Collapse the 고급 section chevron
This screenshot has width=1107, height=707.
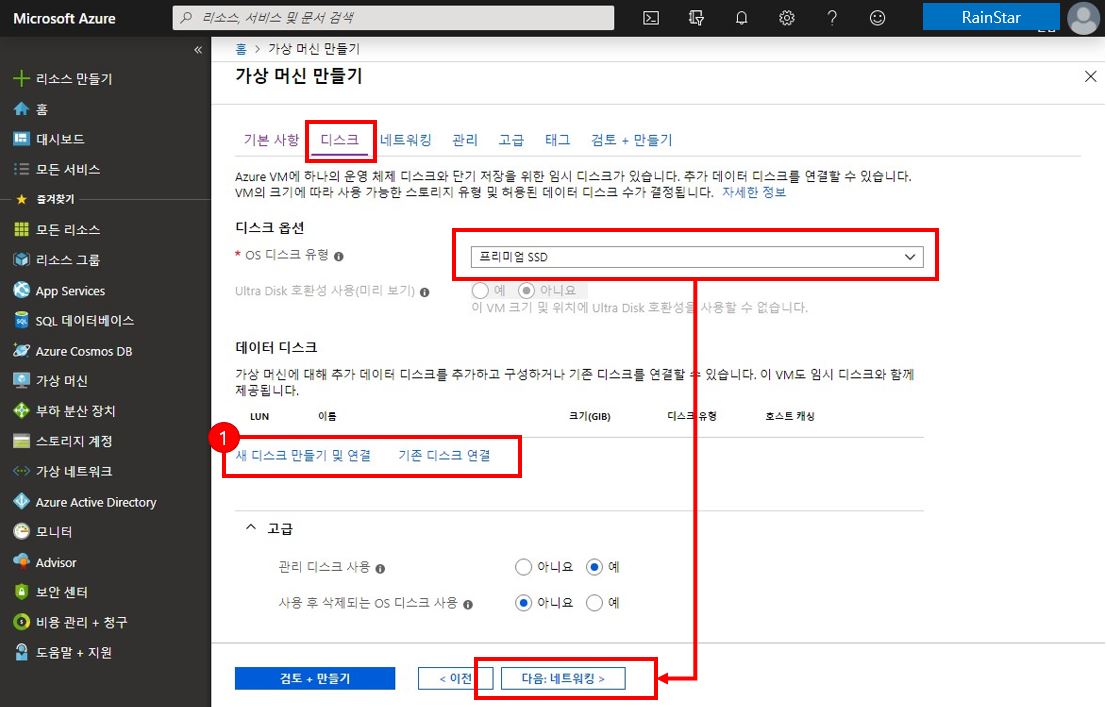[251, 528]
